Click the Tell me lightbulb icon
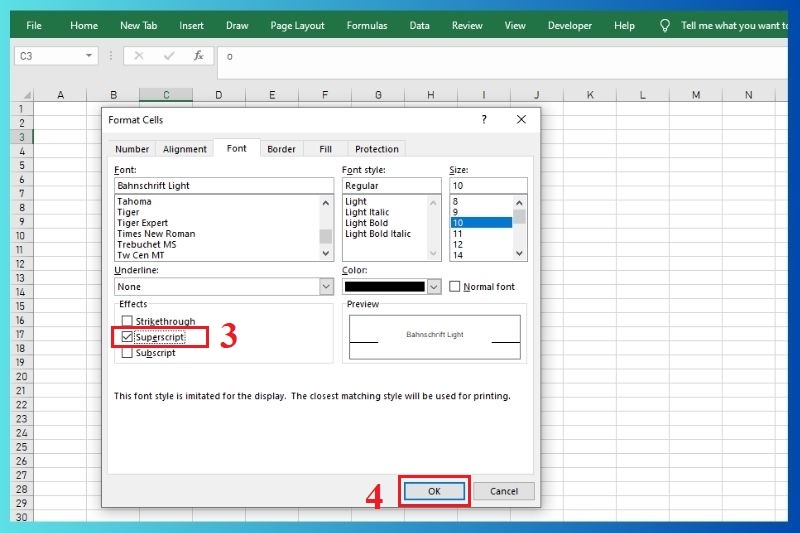Image resolution: width=800 pixels, height=533 pixels. (665, 25)
